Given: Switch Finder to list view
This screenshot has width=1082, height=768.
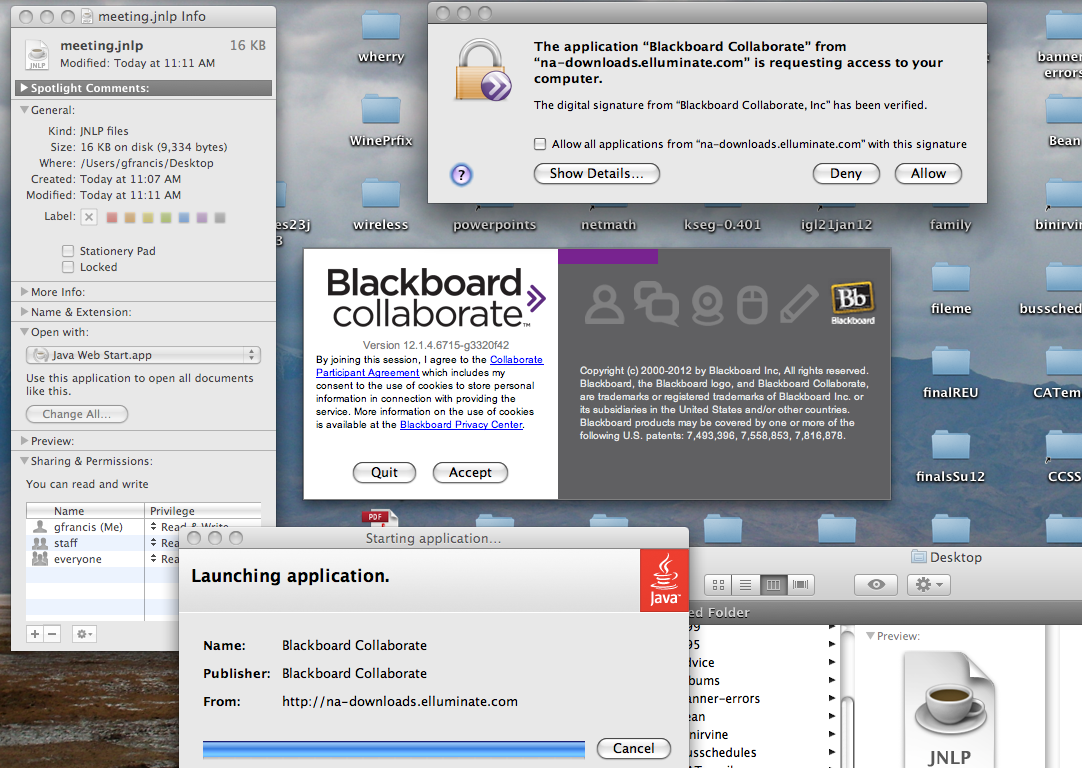Looking at the screenshot, I should (745, 584).
